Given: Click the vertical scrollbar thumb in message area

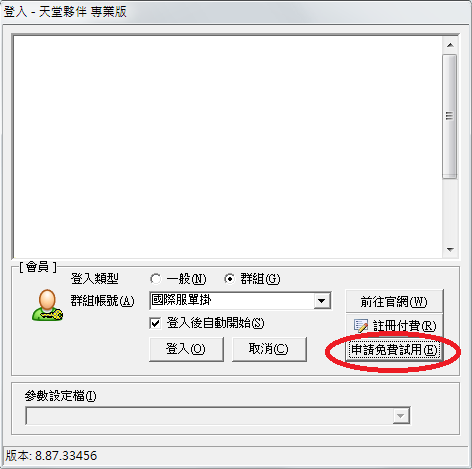Looking at the screenshot, I should point(450,117).
